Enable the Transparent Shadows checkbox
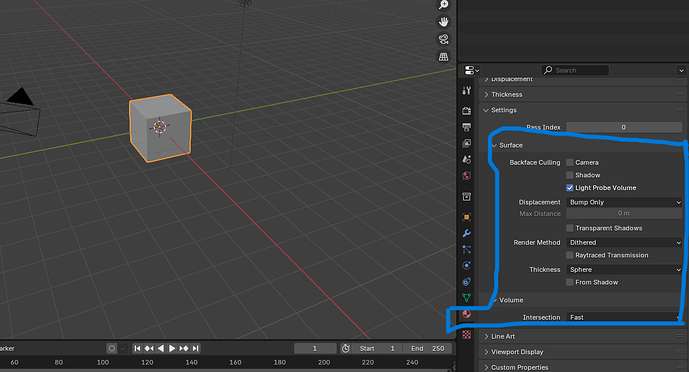Viewport: 689px width, 372px height. [570, 228]
